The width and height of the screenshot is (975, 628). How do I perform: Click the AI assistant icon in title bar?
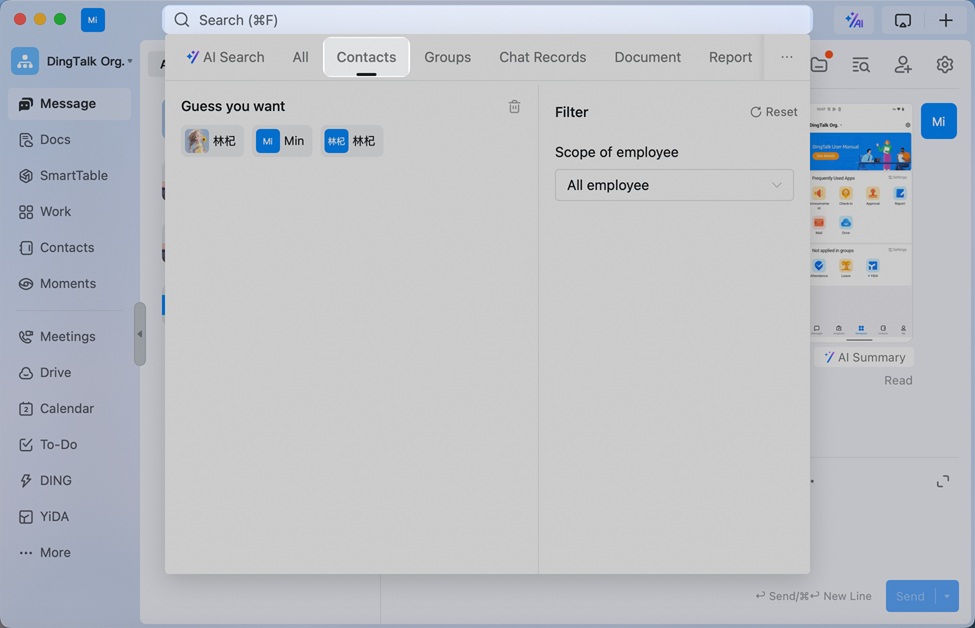[x=854, y=21]
